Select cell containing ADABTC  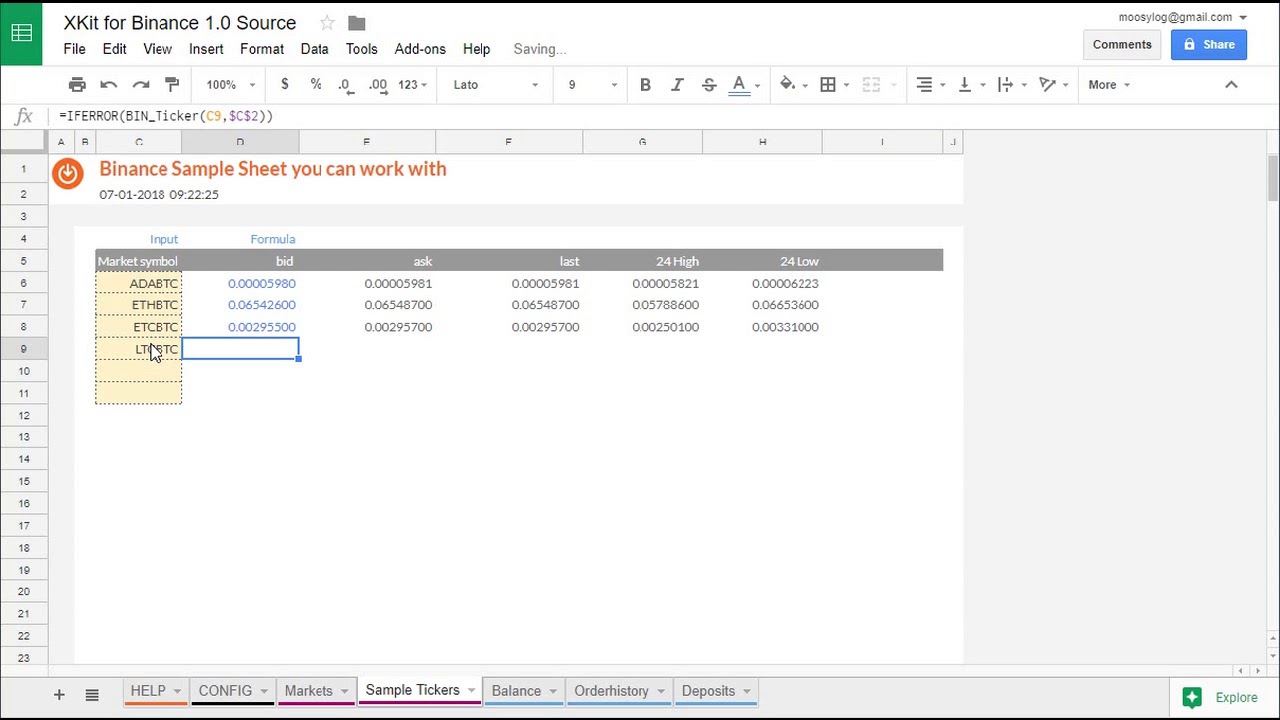[x=139, y=284]
